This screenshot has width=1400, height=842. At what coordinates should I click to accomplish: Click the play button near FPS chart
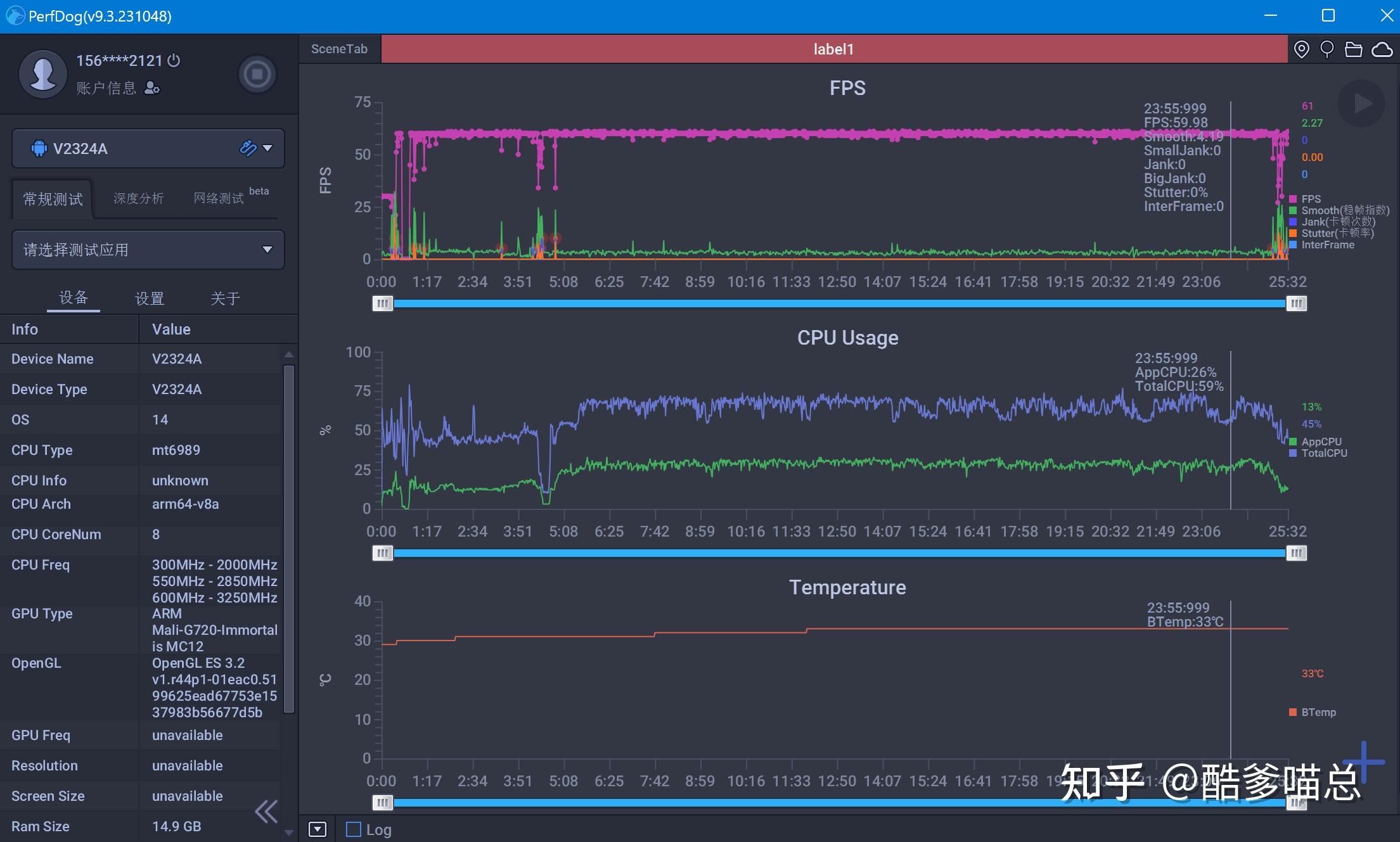point(1361,104)
